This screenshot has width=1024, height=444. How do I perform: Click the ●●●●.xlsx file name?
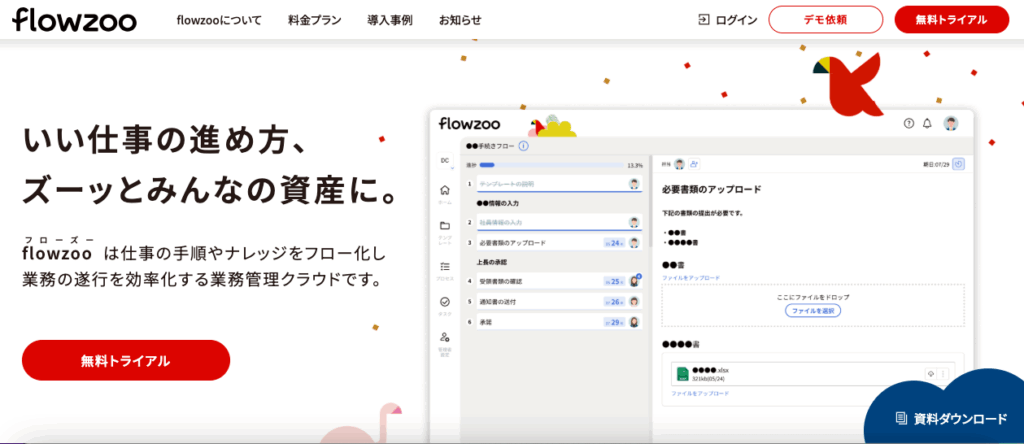click(x=710, y=370)
